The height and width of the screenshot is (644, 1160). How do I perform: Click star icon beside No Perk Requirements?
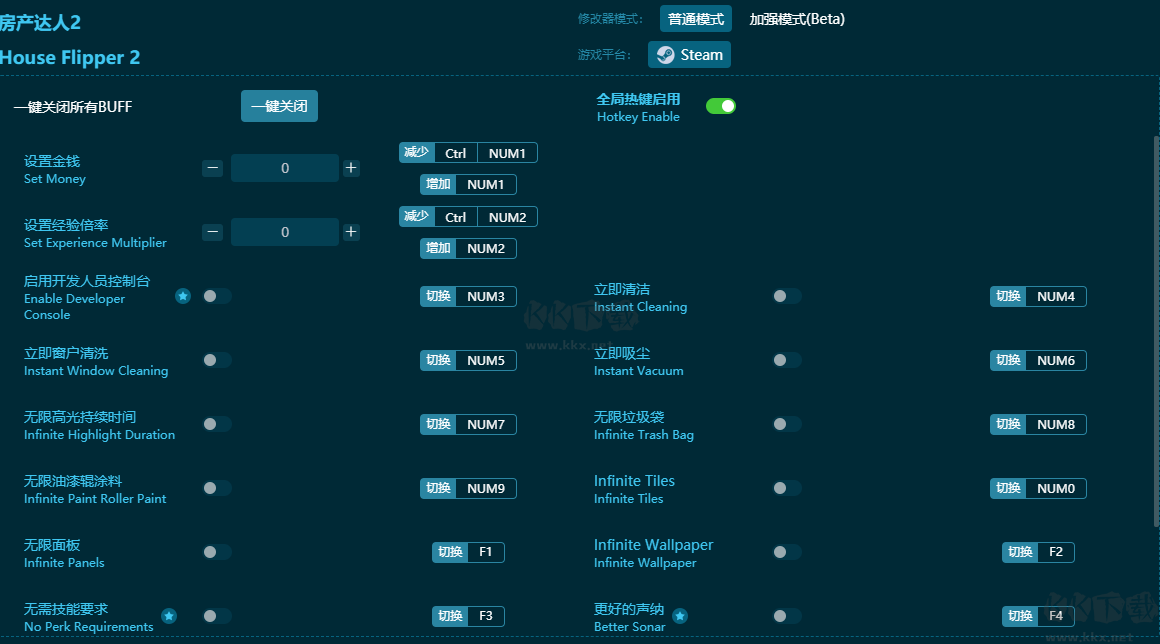[169, 616]
